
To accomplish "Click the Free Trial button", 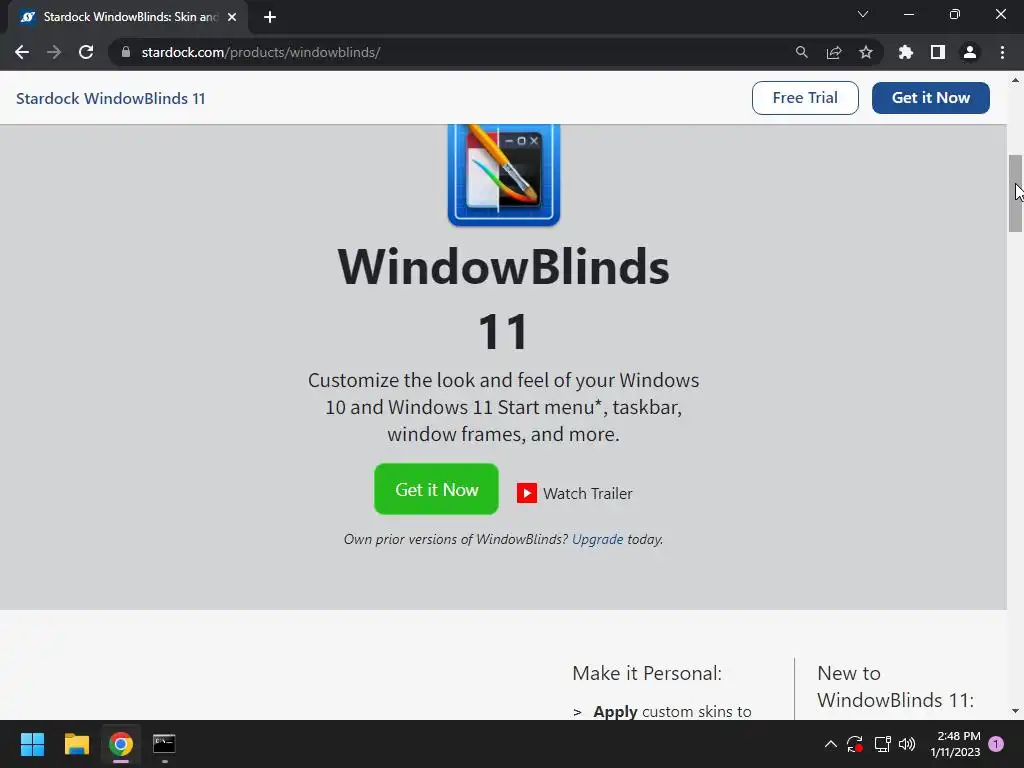I will pyautogui.click(x=805, y=98).
